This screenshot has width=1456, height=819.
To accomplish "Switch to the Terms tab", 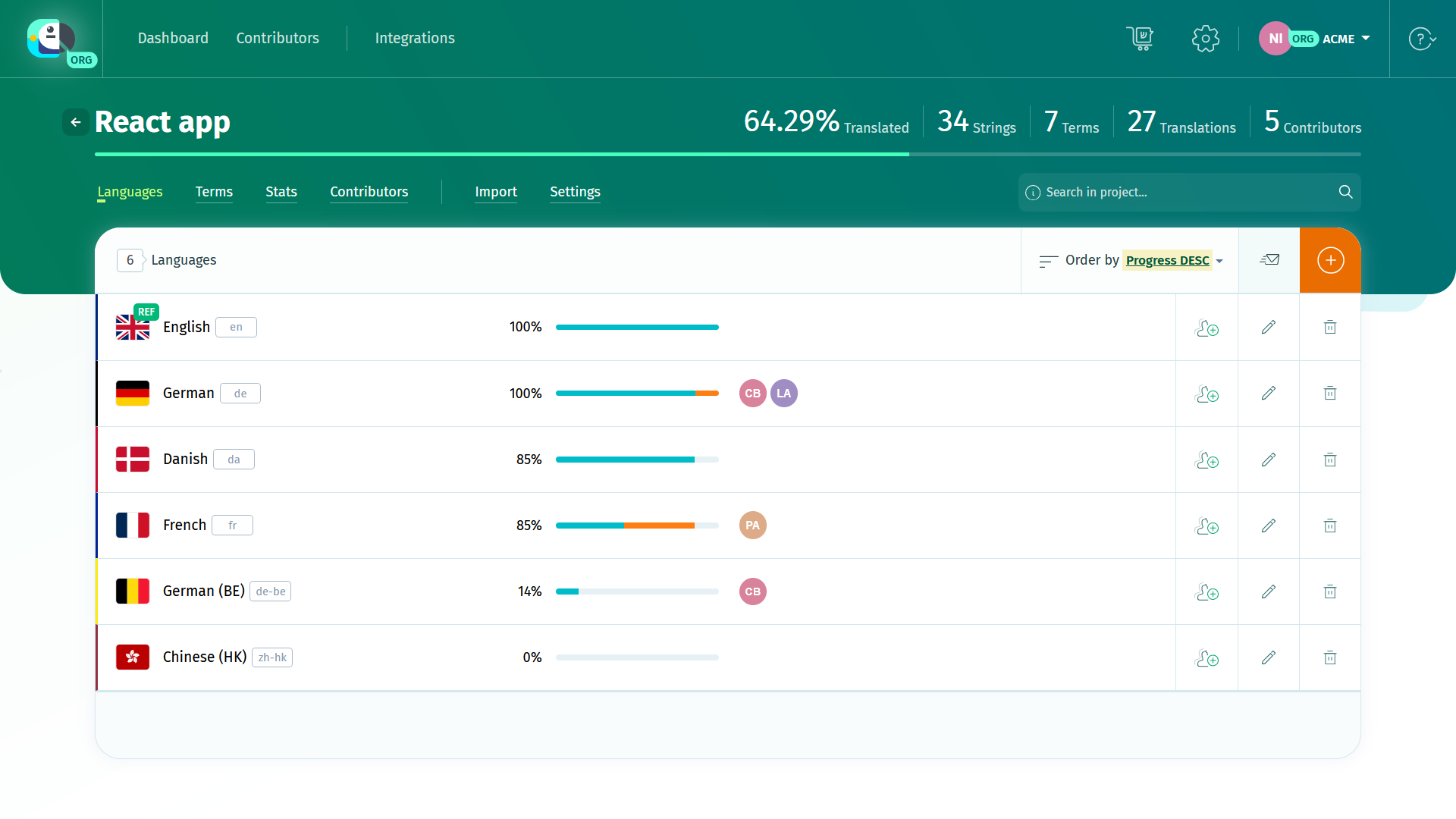I will pos(214,192).
